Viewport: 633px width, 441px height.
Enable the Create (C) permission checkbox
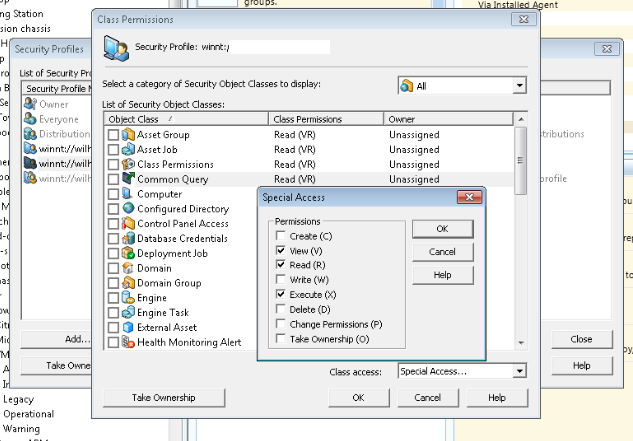[281, 235]
